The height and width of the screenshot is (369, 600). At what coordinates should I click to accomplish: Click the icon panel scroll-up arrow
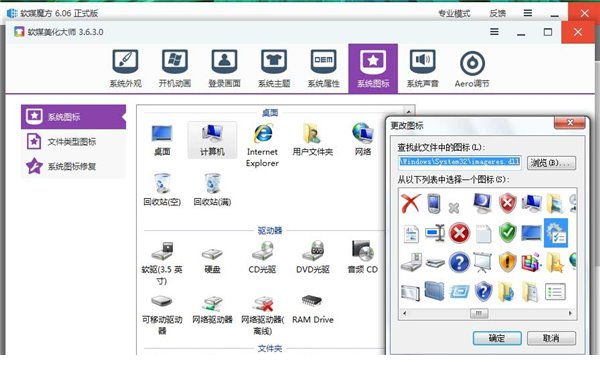[409, 111]
